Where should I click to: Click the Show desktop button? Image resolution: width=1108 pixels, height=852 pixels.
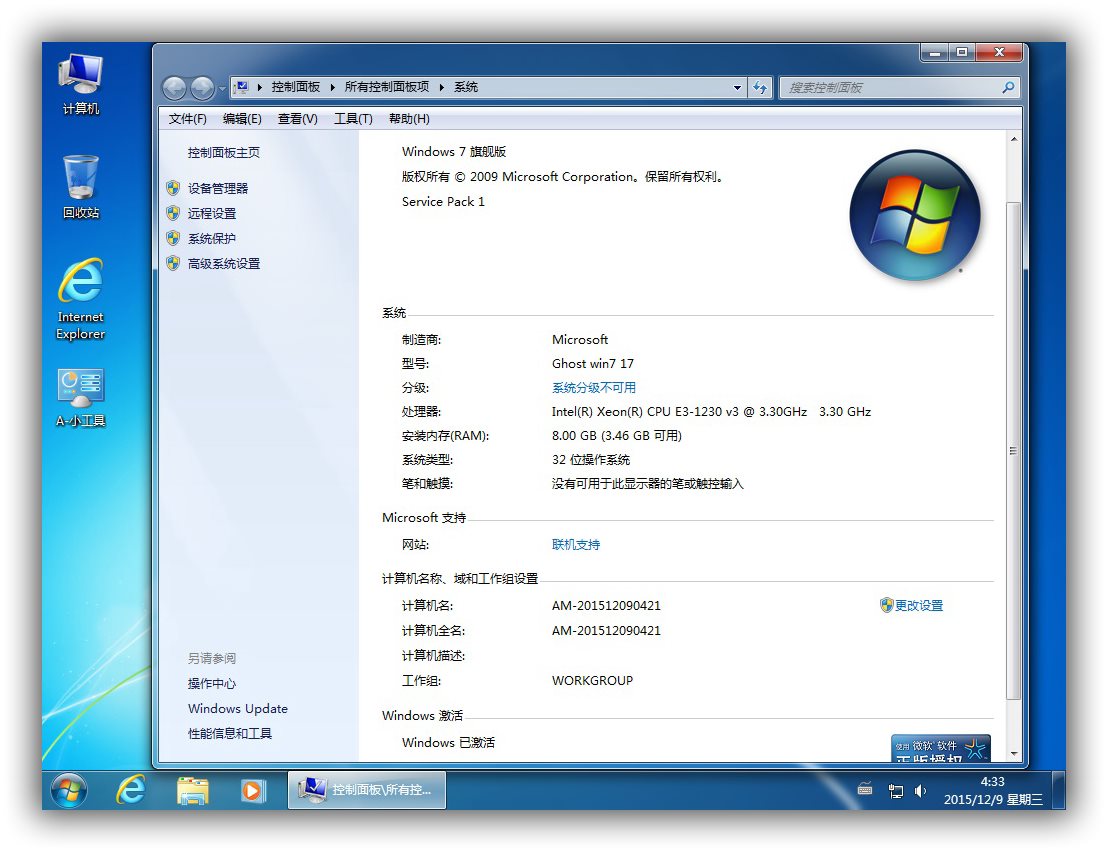click(x=1059, y=790)
